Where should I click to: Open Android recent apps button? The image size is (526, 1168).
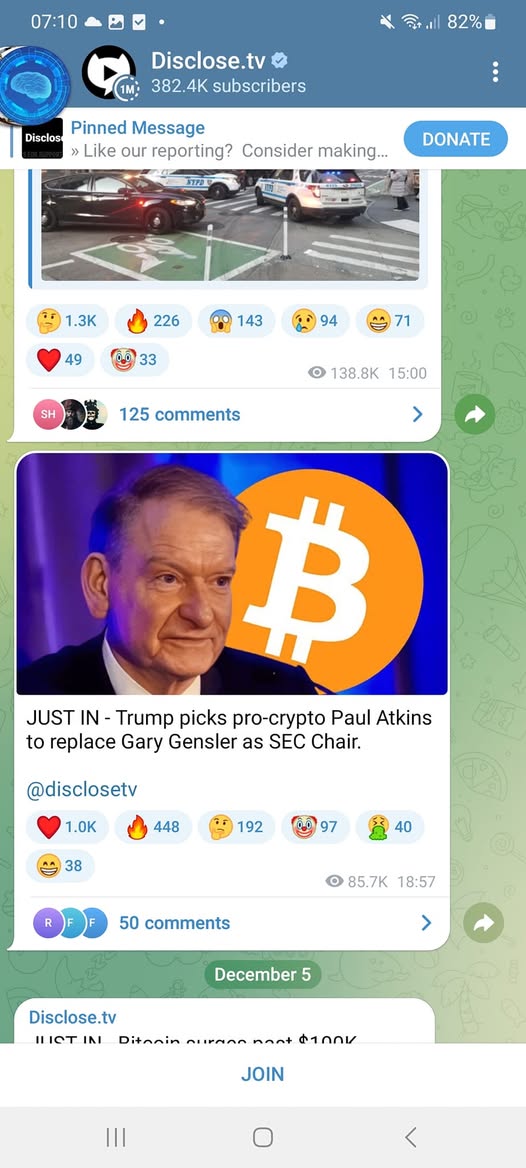115,1137
